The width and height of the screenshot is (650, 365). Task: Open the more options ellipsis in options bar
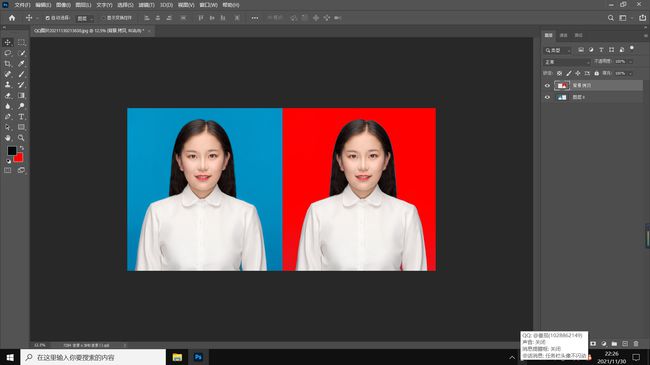[255, 18]
